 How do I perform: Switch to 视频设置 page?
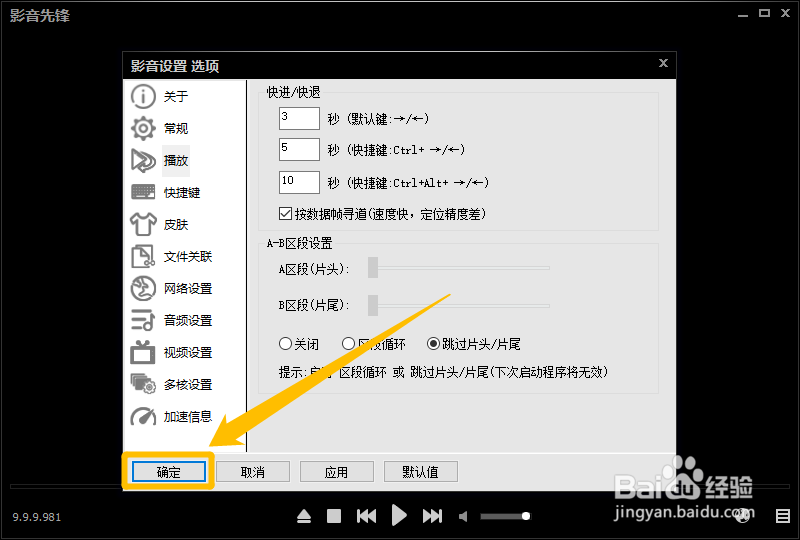188,353
